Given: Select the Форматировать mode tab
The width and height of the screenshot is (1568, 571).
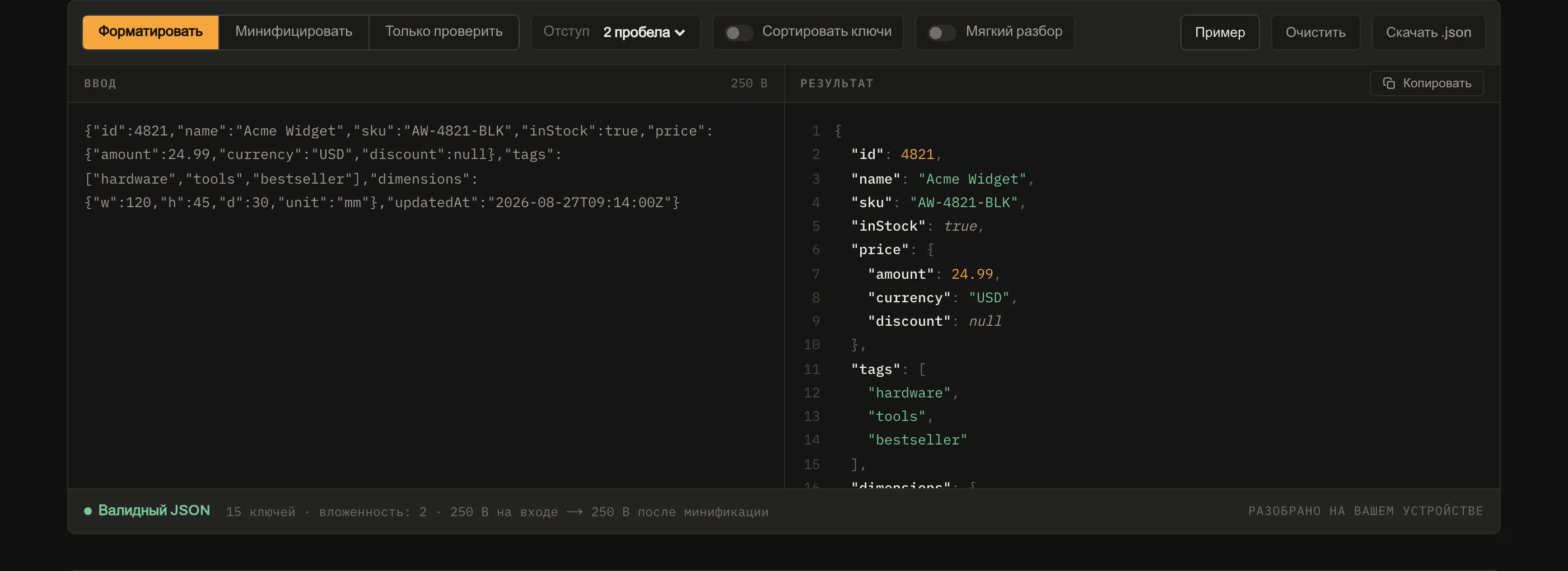Looking at the screenshot, I should coord(150,32).
